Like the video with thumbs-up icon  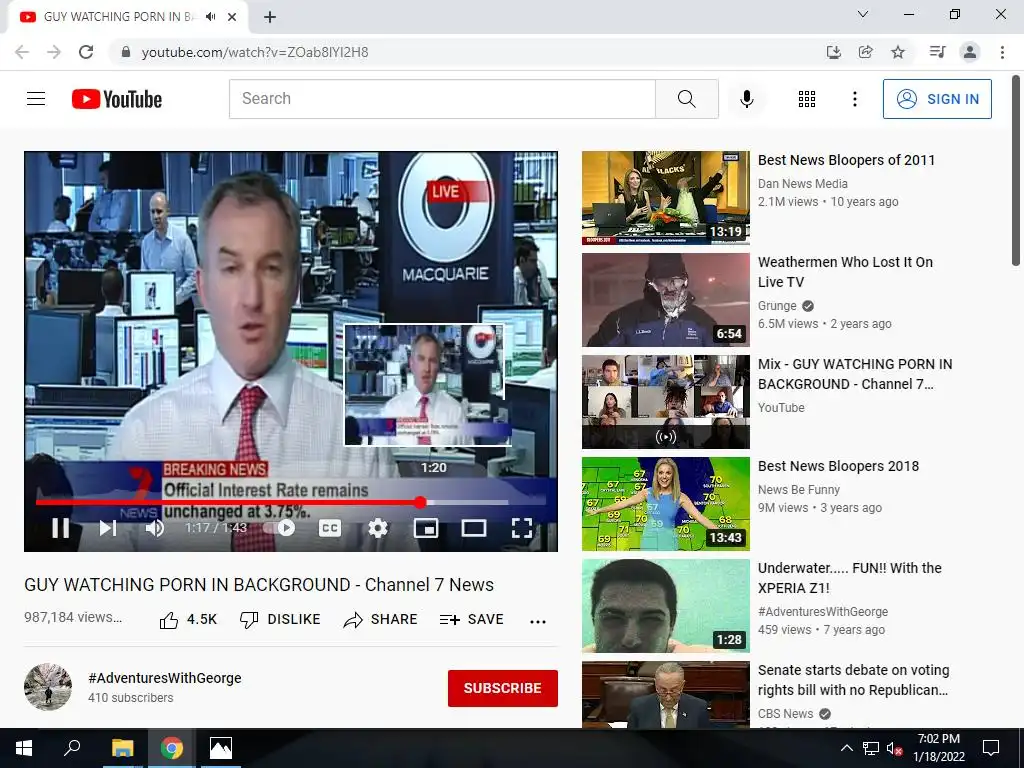pos(168,620)
